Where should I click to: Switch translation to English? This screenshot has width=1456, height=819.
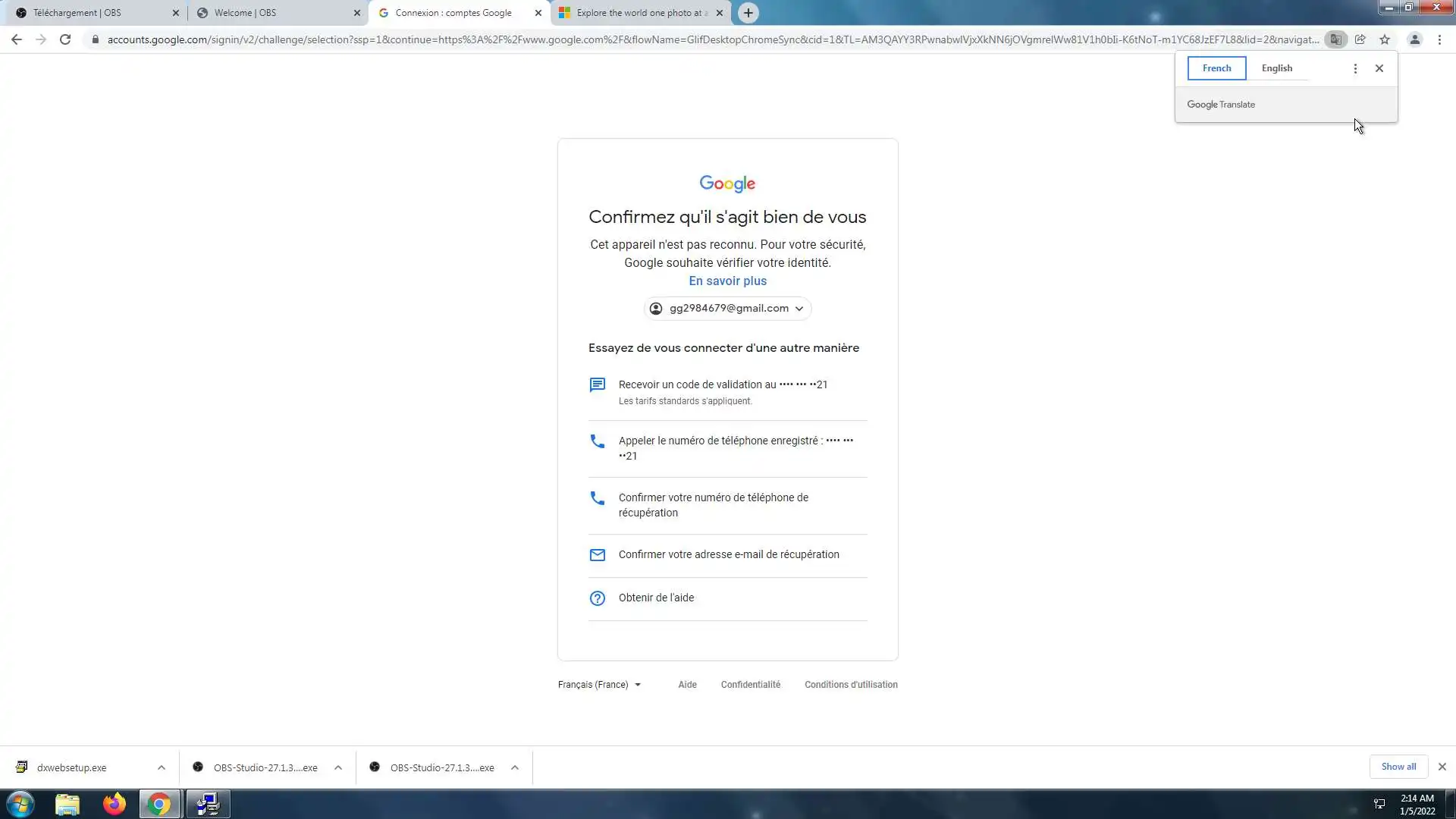pyautogui.click(x=1277, y=68)
